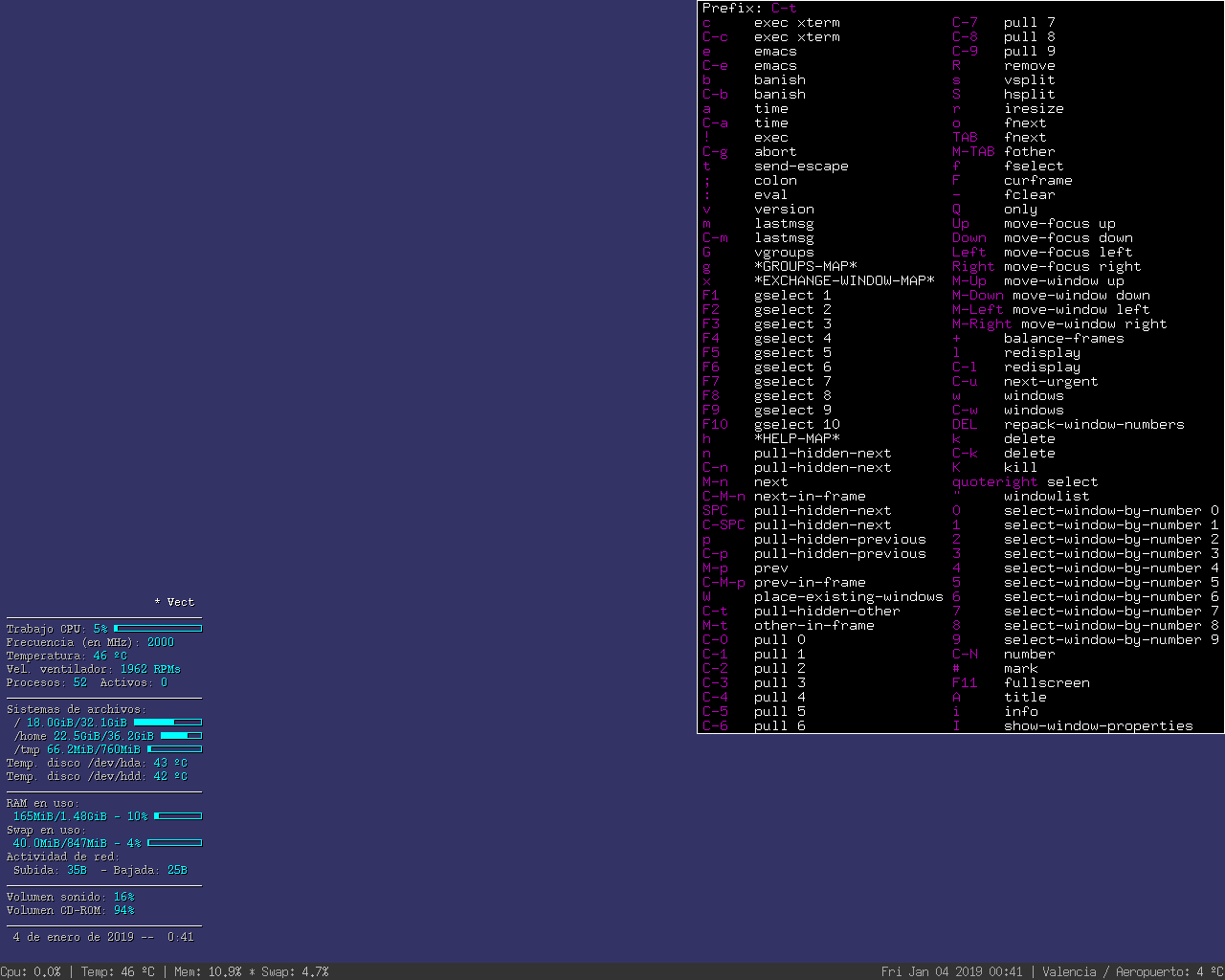Click the 'select-window-by-number 7' entry

(x=1111, y=611)
